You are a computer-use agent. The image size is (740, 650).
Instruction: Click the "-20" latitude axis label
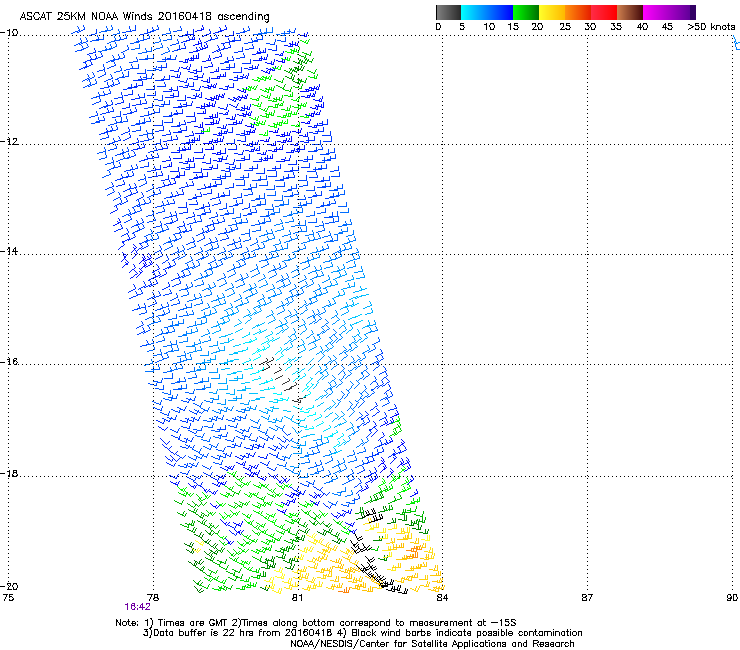(x=9, y=586)
